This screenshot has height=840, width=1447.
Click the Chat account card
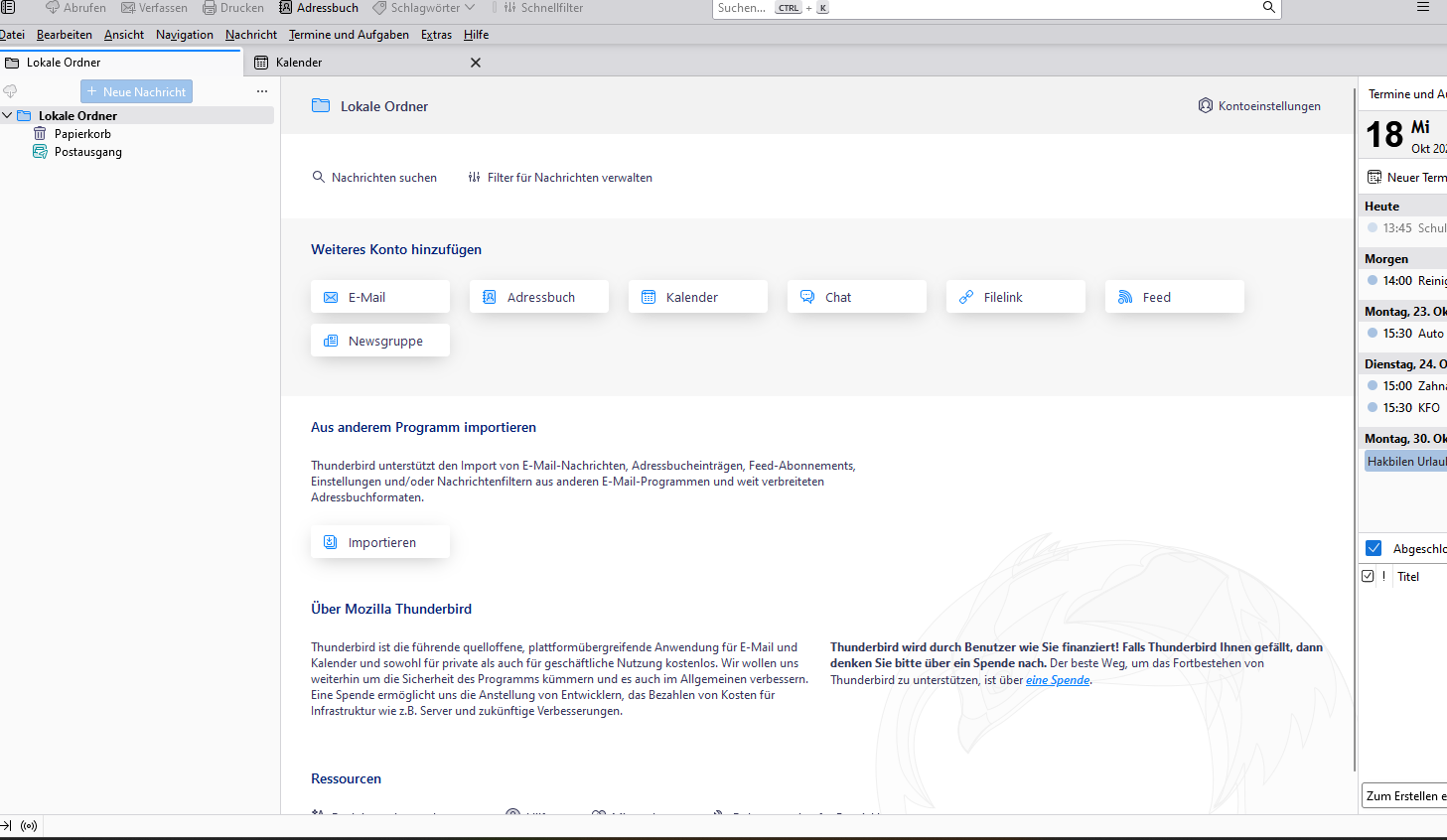point(857,297)
